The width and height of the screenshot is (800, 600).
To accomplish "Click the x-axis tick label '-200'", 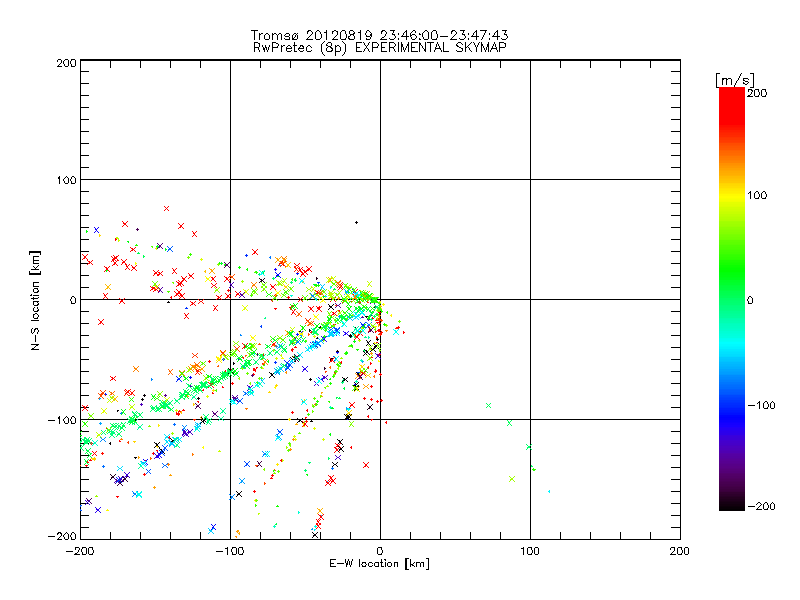I will point(80,552).
